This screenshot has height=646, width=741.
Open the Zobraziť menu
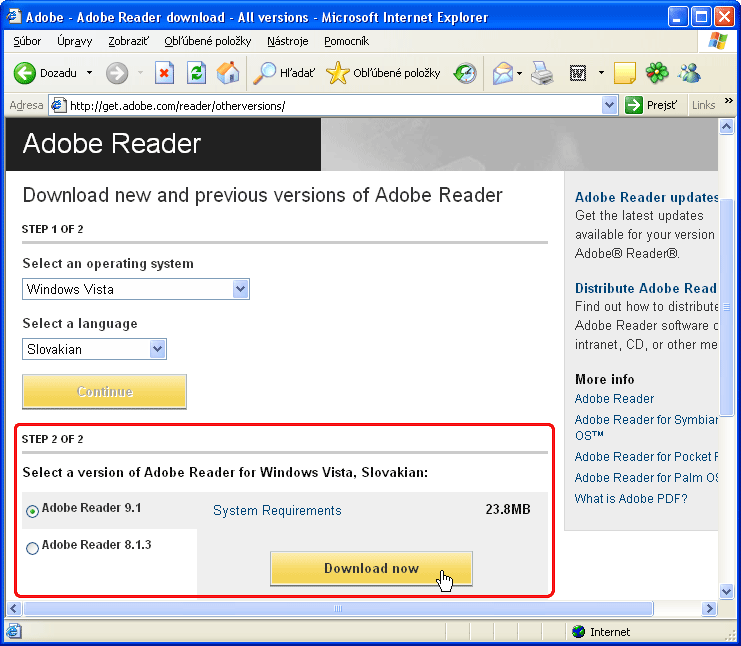pos(129,42)
